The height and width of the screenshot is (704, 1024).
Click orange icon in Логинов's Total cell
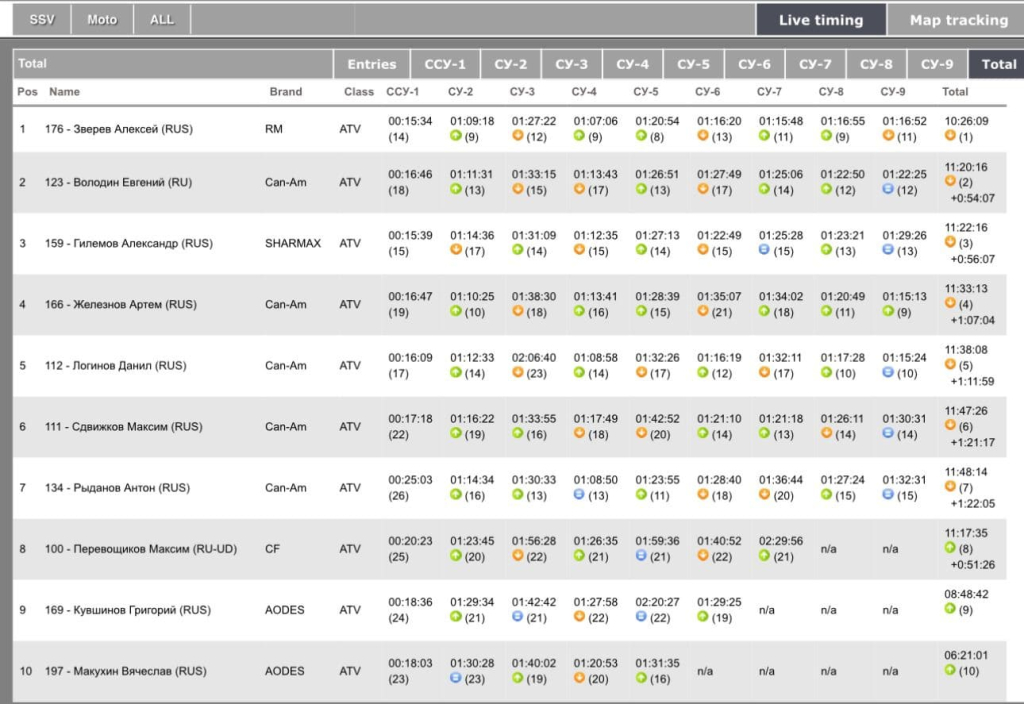[x=950, y=365]
